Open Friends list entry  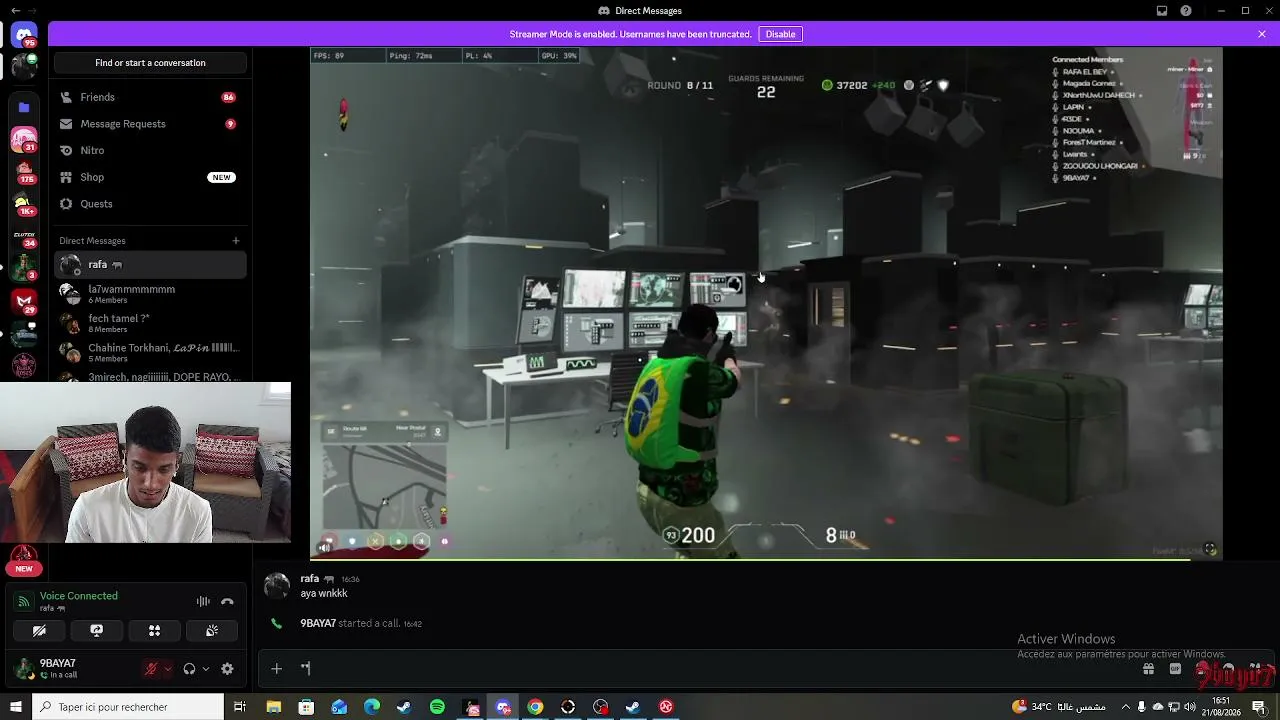pos(150,97)
